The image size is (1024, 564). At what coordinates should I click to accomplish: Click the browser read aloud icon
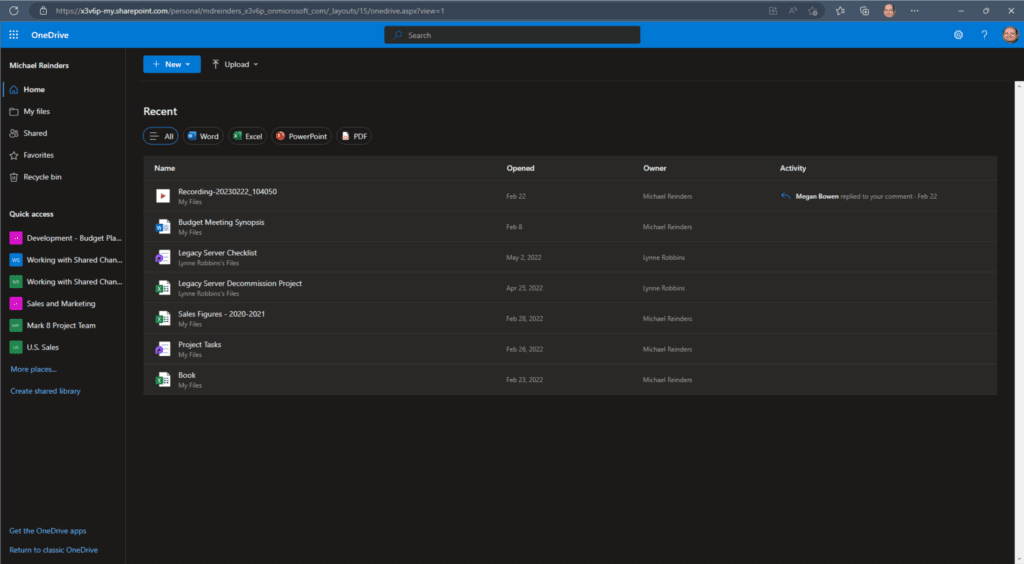tap(793, 10)
